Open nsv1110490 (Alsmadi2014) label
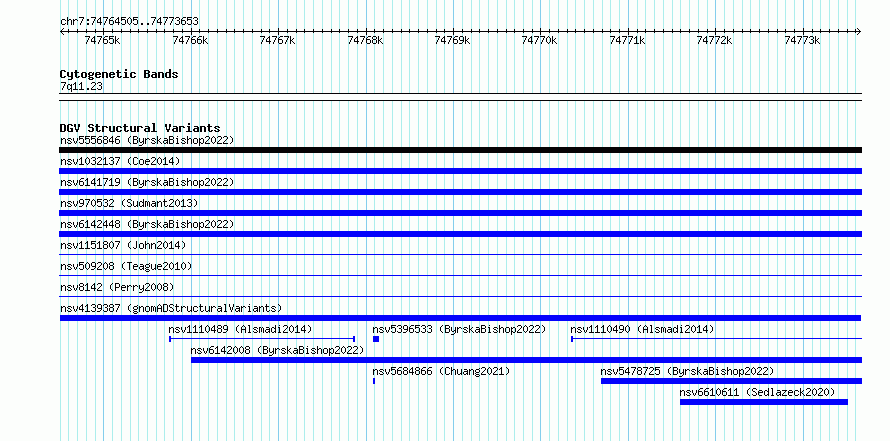The height and width of the screenshot is (441, 890). click(x=643, y=329)
